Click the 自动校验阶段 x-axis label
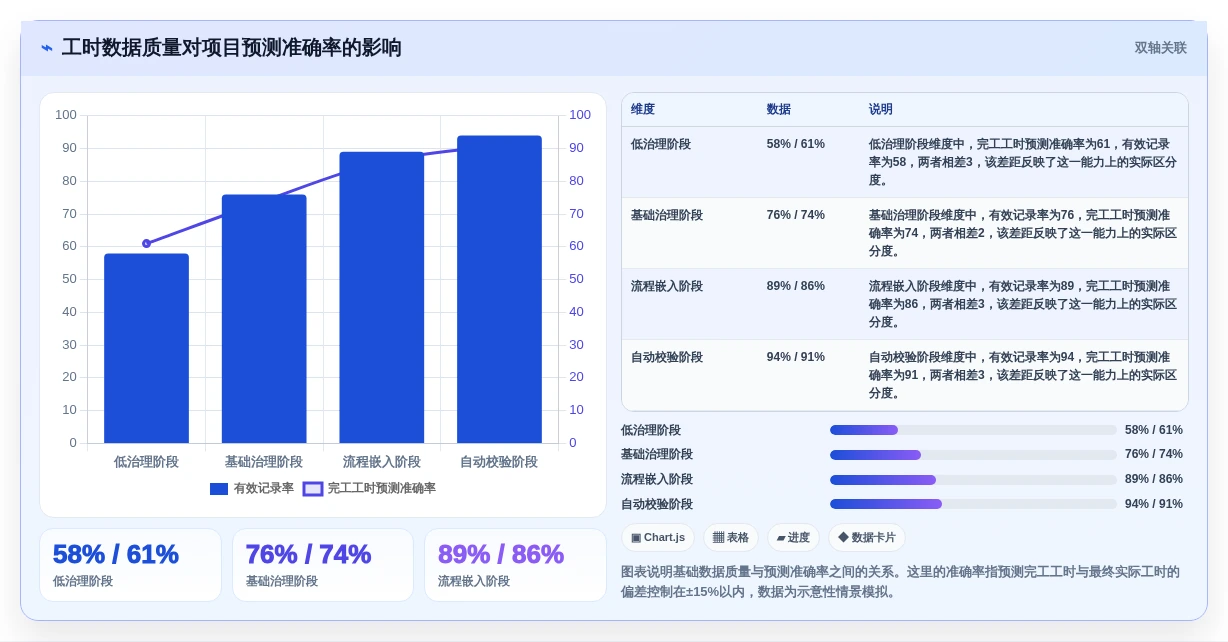Image resolution: width=1228 pixels, height=642 pixels. pos(499,462)
